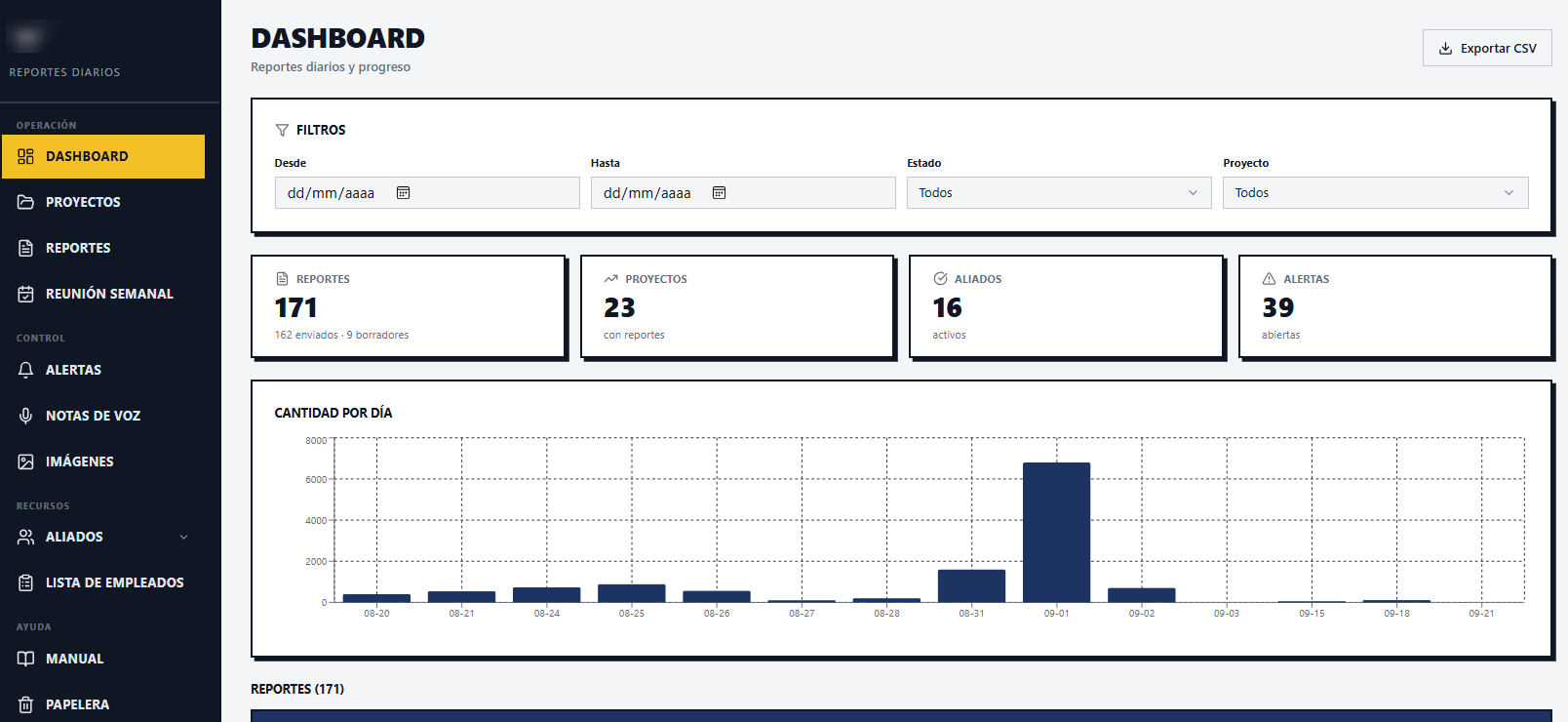
Task: Click the Proyectos folder icon in sidebar
Action: pyautogui.click(x=26, y=202)
